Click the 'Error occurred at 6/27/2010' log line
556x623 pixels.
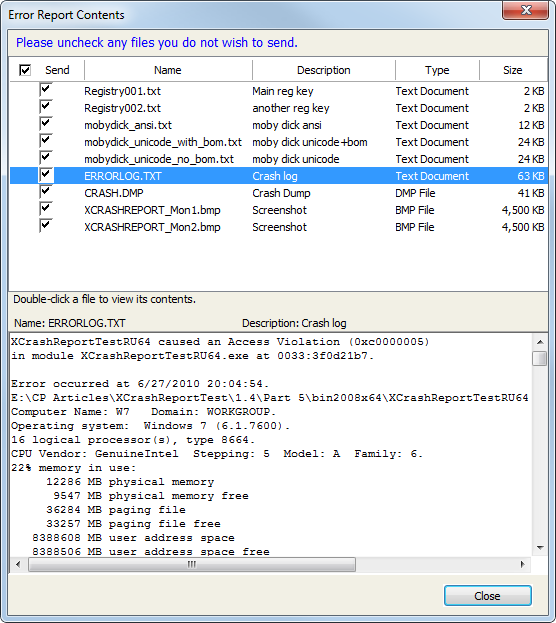[x=140, y=384]
